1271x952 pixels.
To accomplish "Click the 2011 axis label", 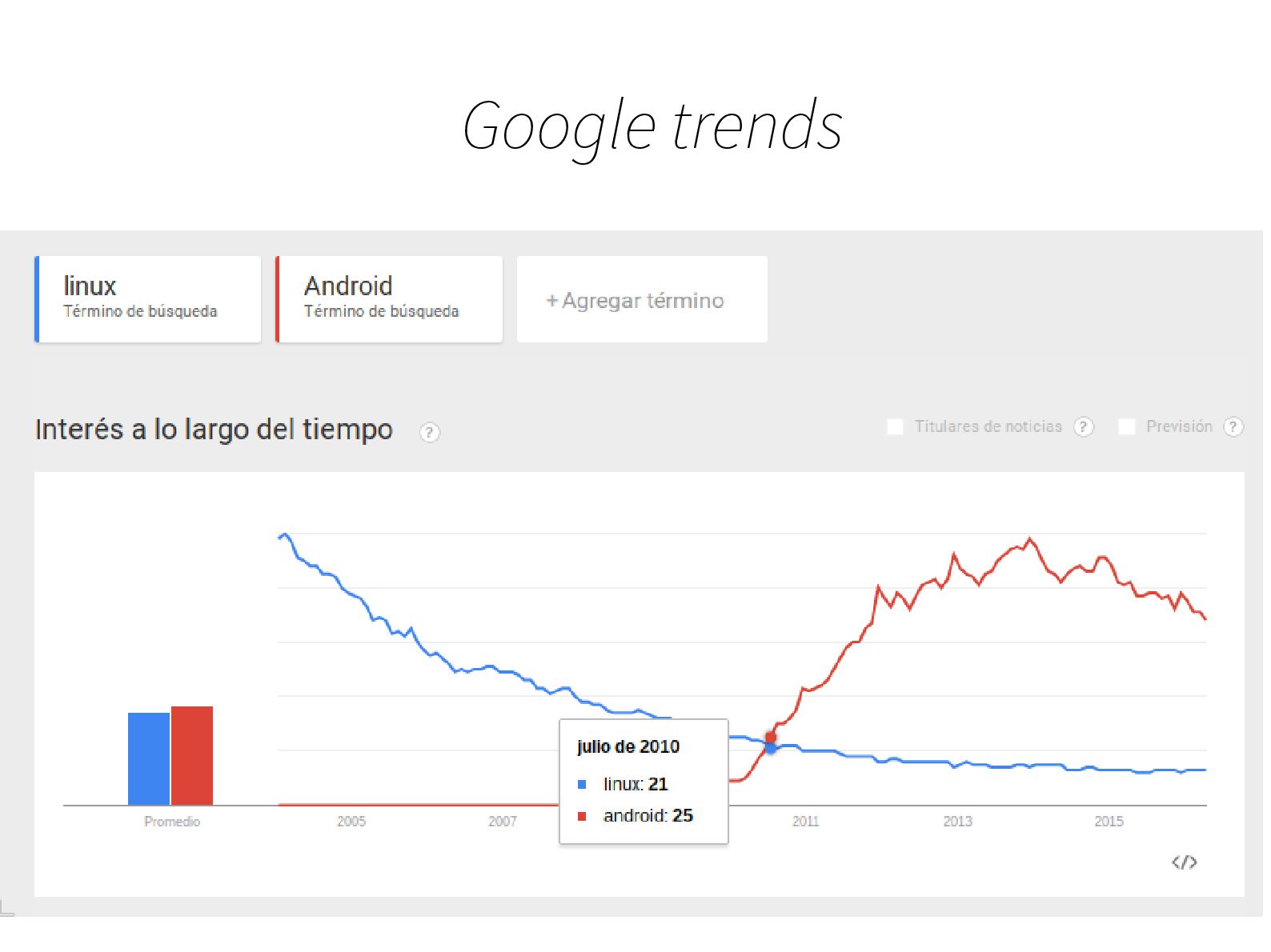I will (x=805, y=822).
